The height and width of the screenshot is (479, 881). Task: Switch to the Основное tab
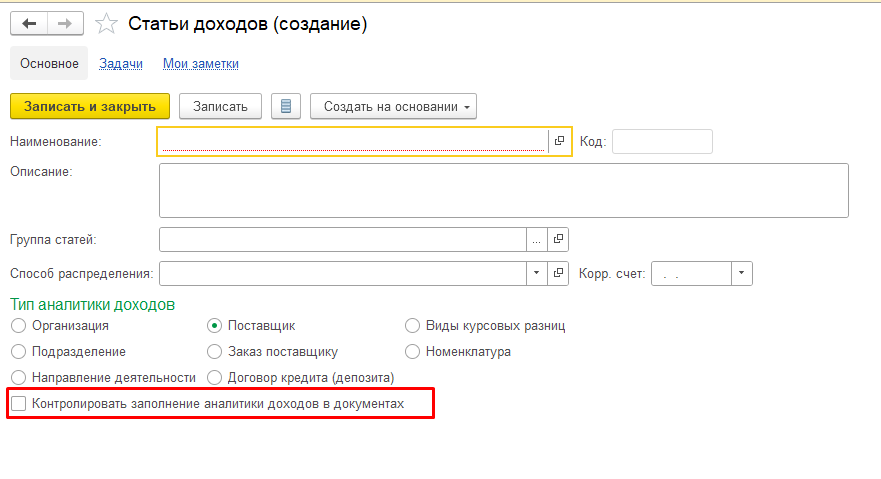point(49,63)
